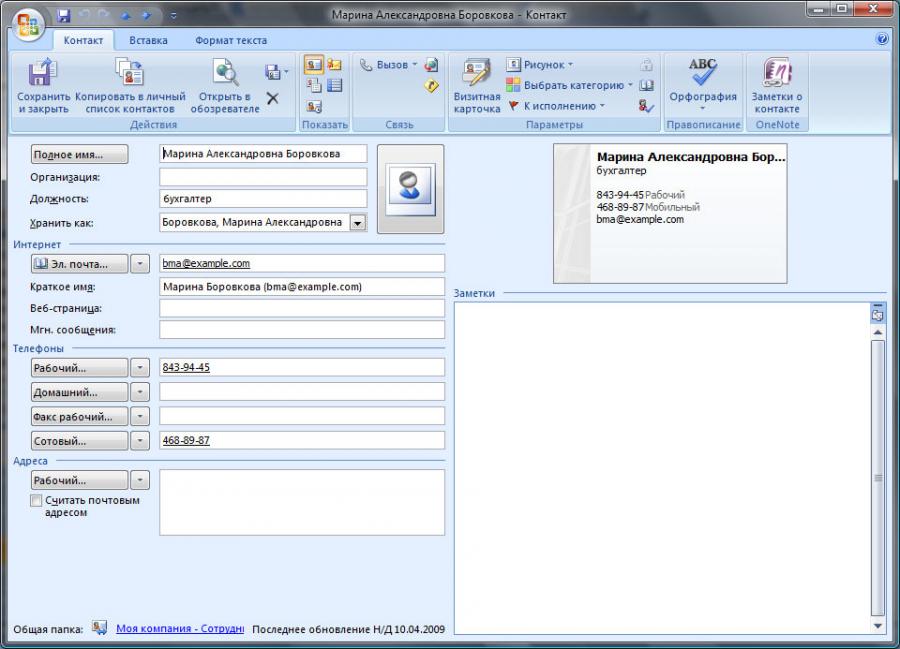
Task: Click the mobile phone field 468-89-87
Action: (302, 440)
